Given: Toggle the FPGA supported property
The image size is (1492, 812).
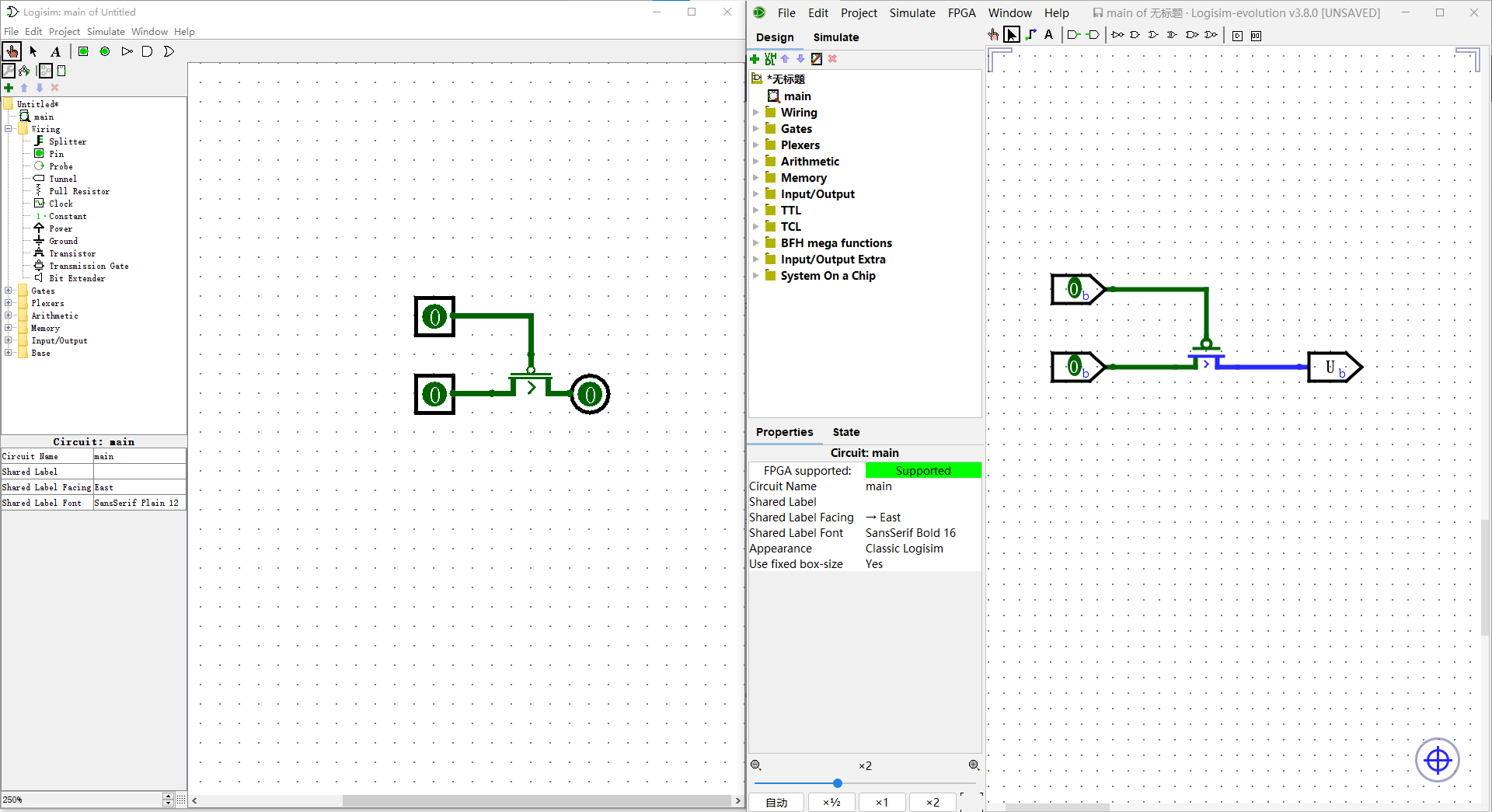Looking at the screenshot, I should (923, 470).
